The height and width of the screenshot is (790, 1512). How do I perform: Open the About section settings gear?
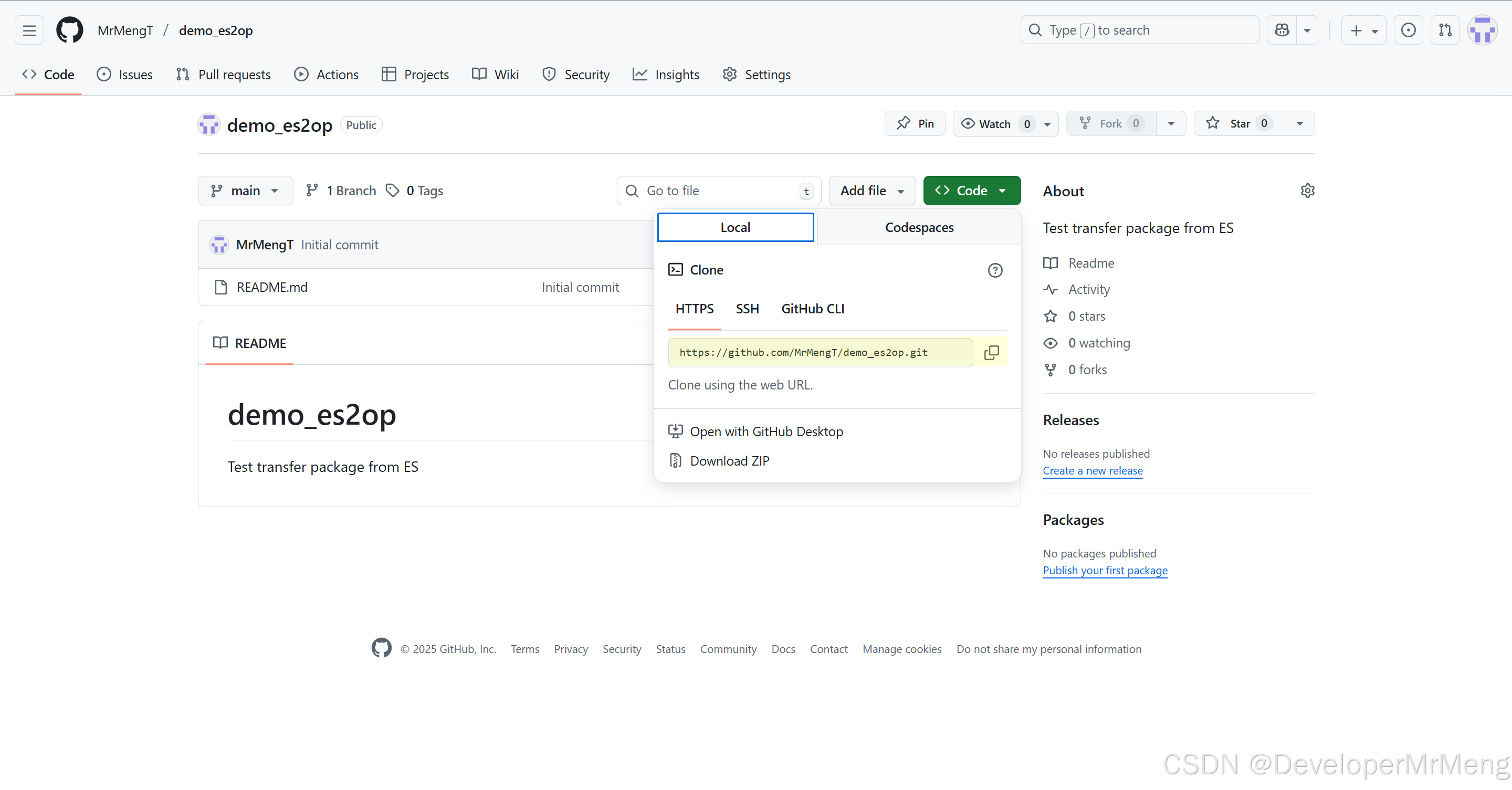[1307, 191]
